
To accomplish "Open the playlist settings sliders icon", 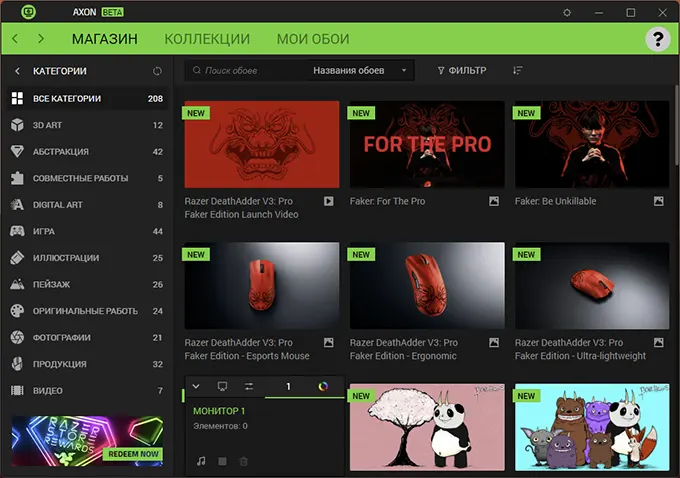I will (249, 386).
